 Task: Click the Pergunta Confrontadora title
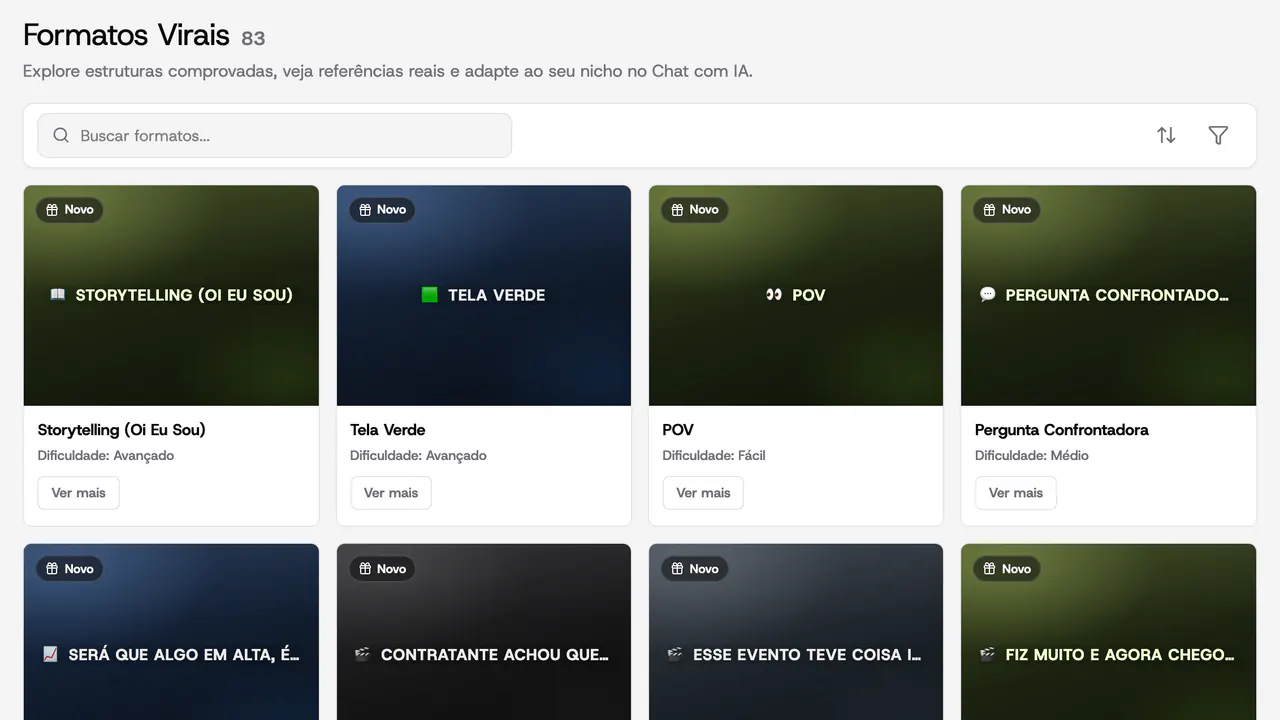click(x=1062, y=430)
